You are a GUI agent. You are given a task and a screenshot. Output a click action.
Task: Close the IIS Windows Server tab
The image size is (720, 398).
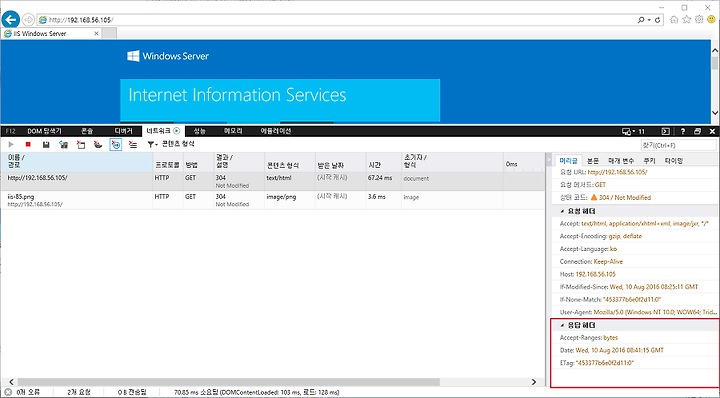pos(96,34)
